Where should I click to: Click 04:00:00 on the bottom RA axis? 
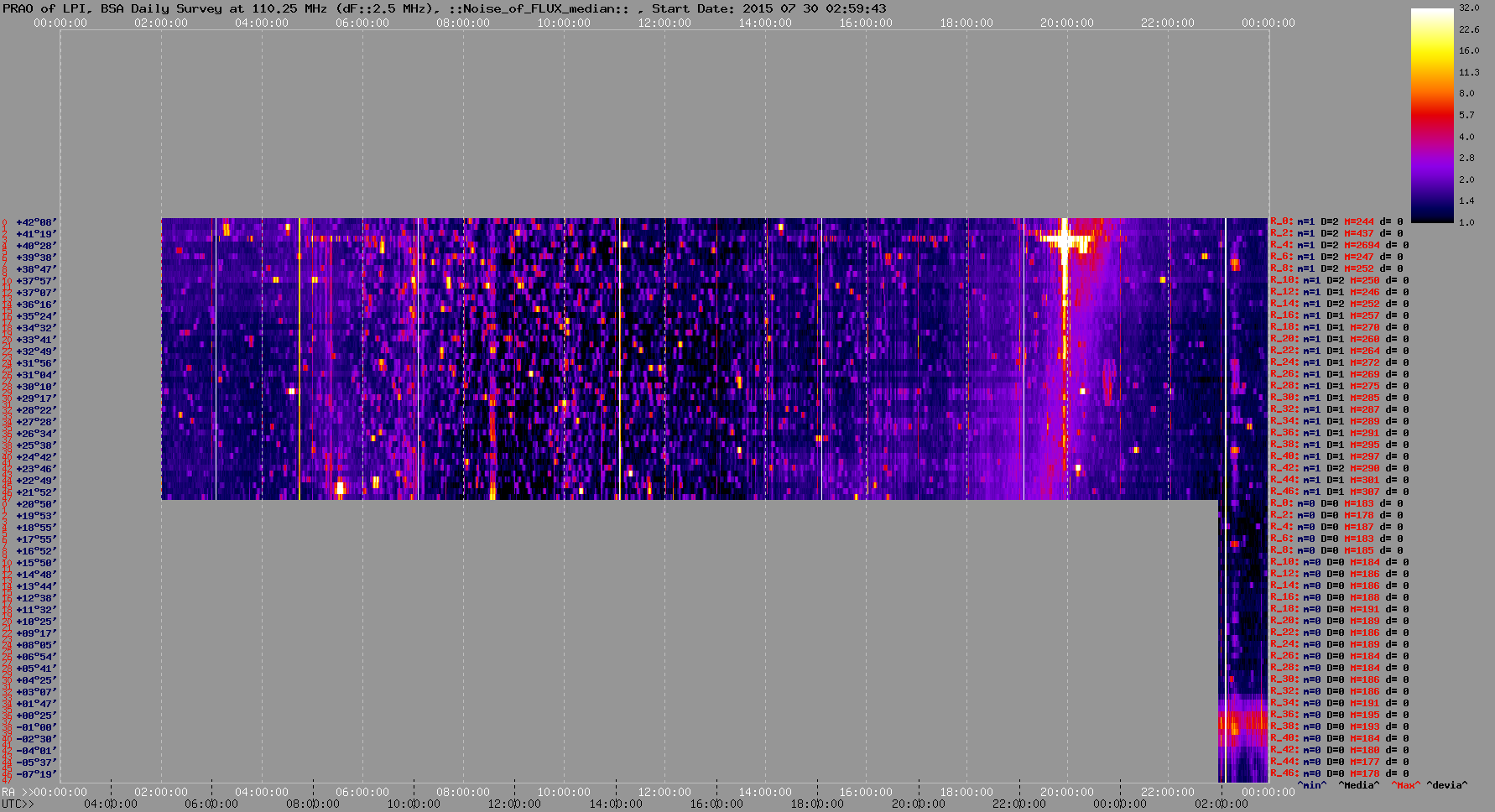pos(262,792)
